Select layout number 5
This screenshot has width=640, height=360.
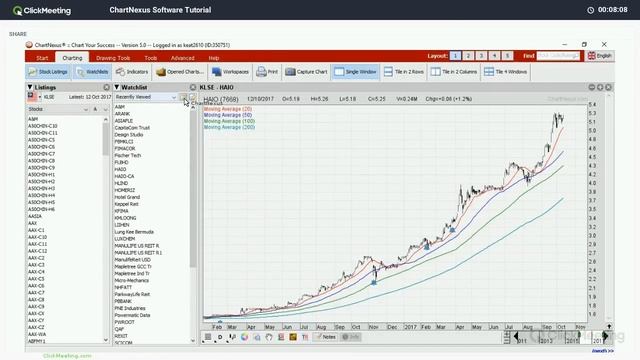507,56
